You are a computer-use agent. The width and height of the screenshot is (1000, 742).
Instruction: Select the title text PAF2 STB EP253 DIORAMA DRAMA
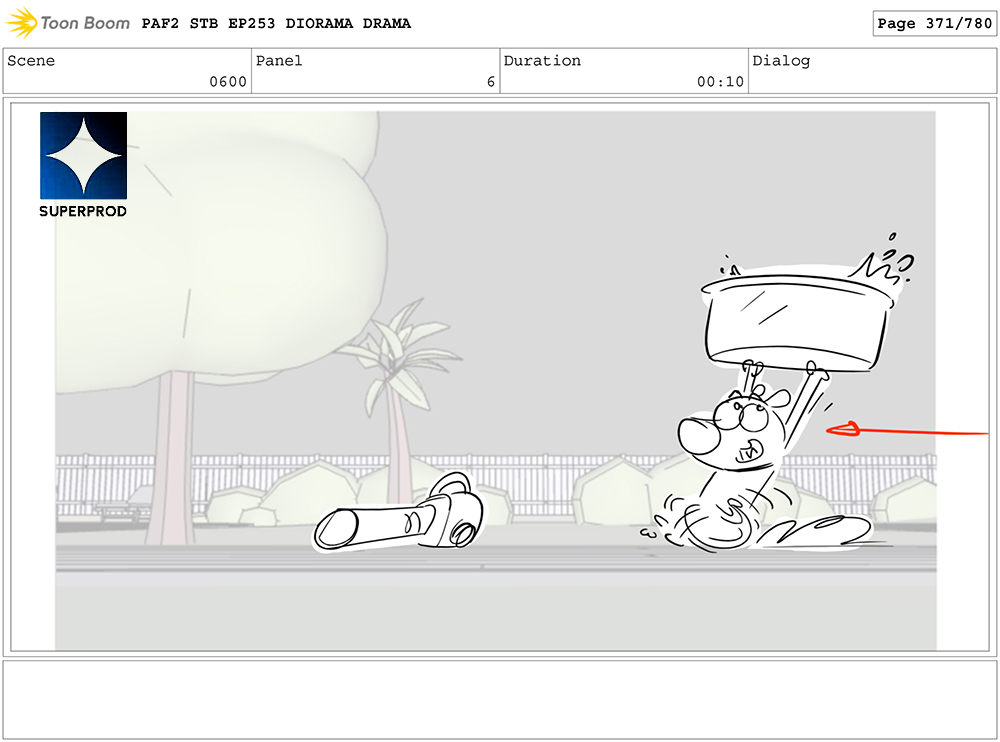point(276,24)
